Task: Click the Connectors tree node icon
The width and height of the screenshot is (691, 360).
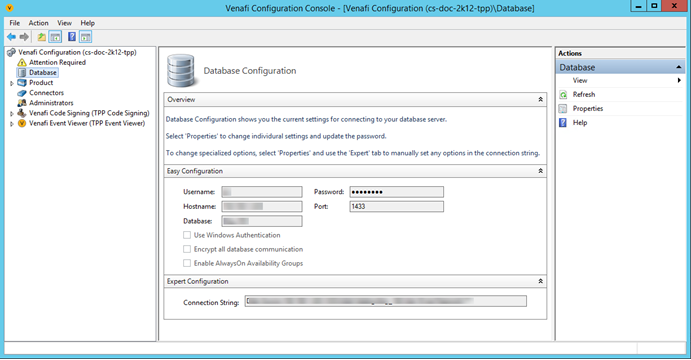Action: tap(22, 93)
